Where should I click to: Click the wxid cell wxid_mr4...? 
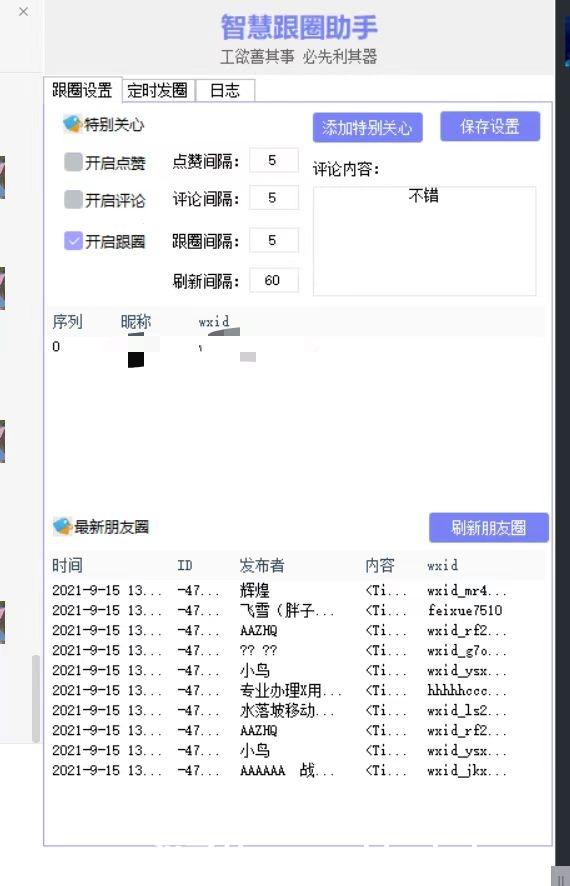tap(467, 590)
